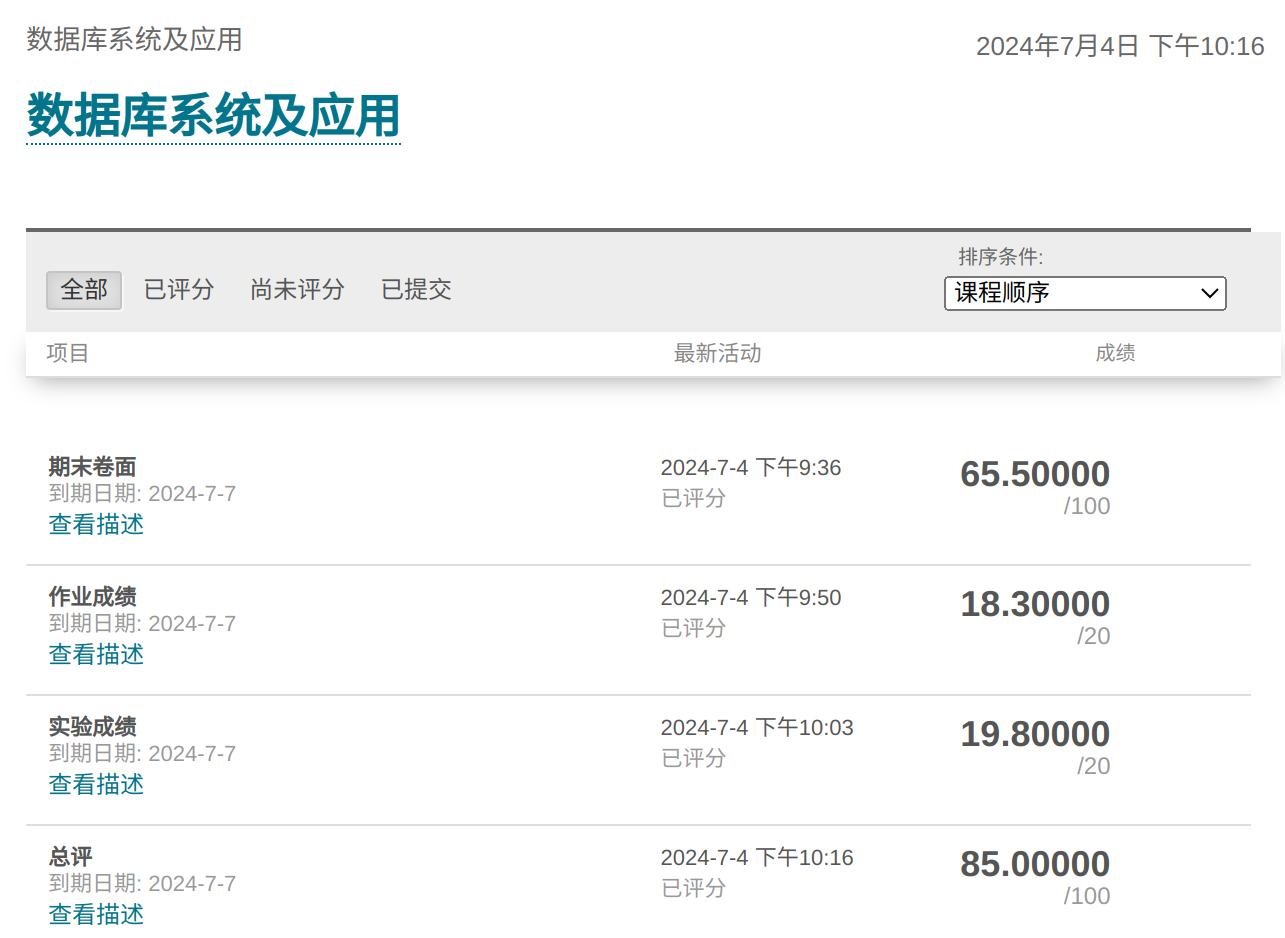Click the small gray 数据库系统及应用 header text

point(134,39)
